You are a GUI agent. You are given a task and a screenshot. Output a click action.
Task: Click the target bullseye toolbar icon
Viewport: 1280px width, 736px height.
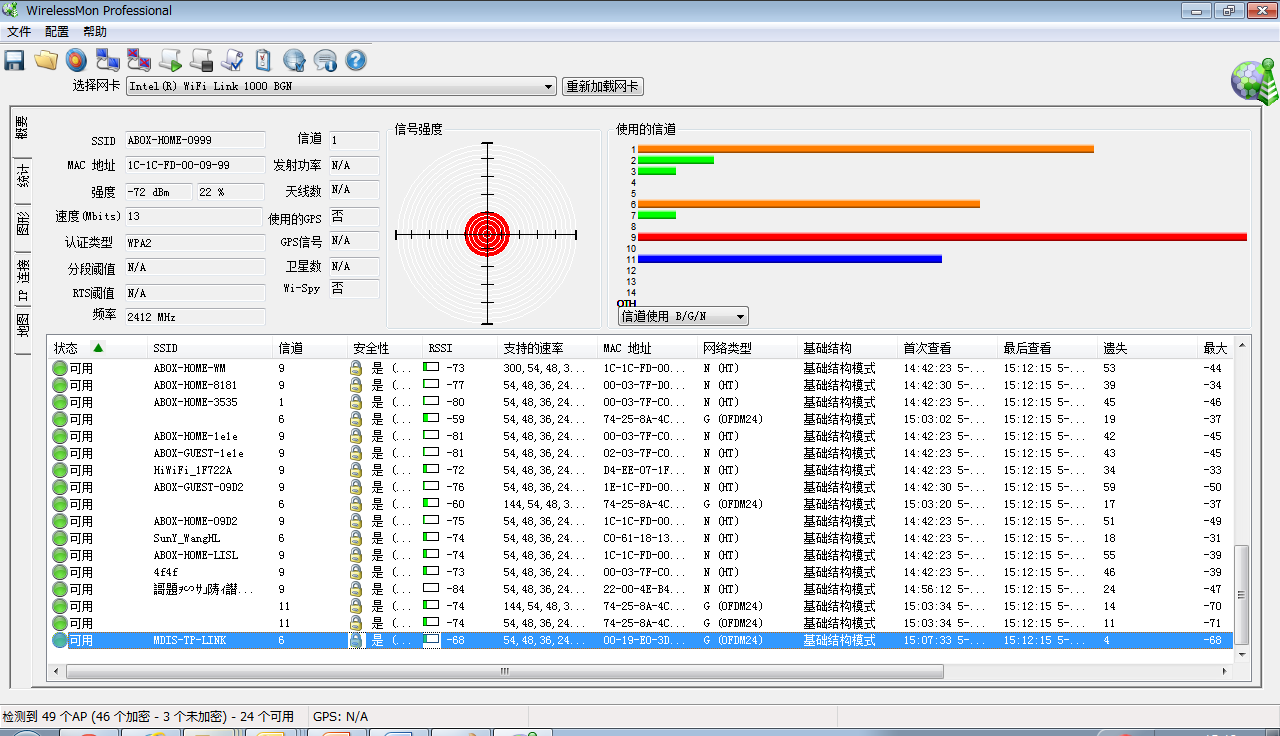point(77,60)
